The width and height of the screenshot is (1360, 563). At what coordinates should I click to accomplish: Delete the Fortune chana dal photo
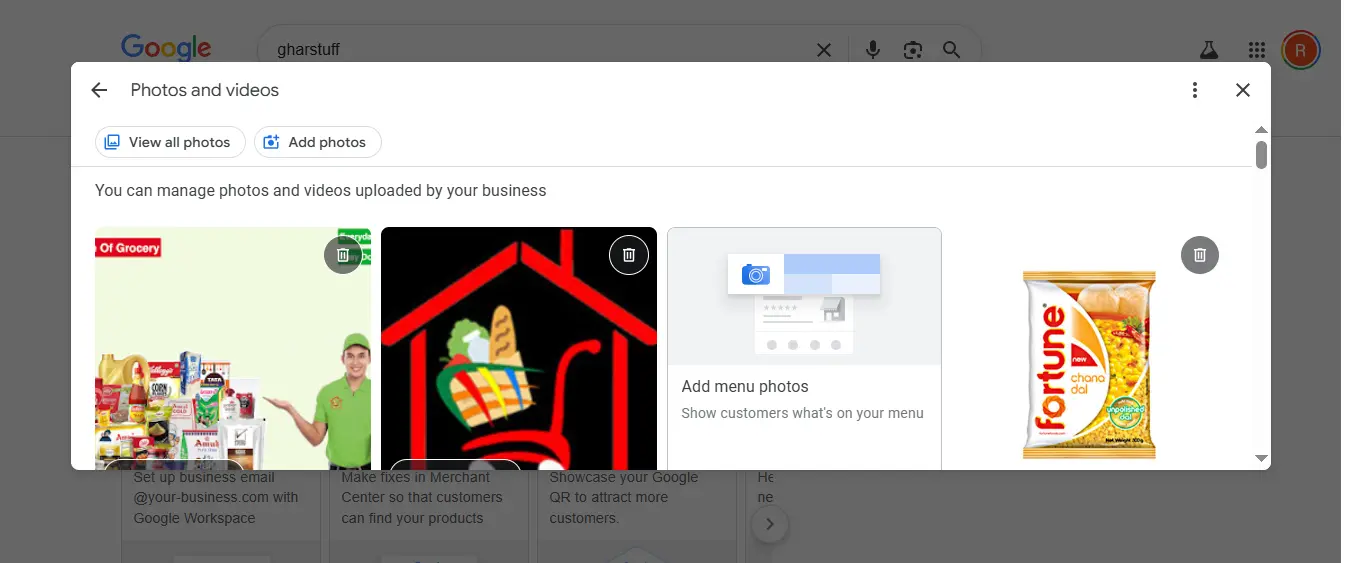click(1200, 255)
